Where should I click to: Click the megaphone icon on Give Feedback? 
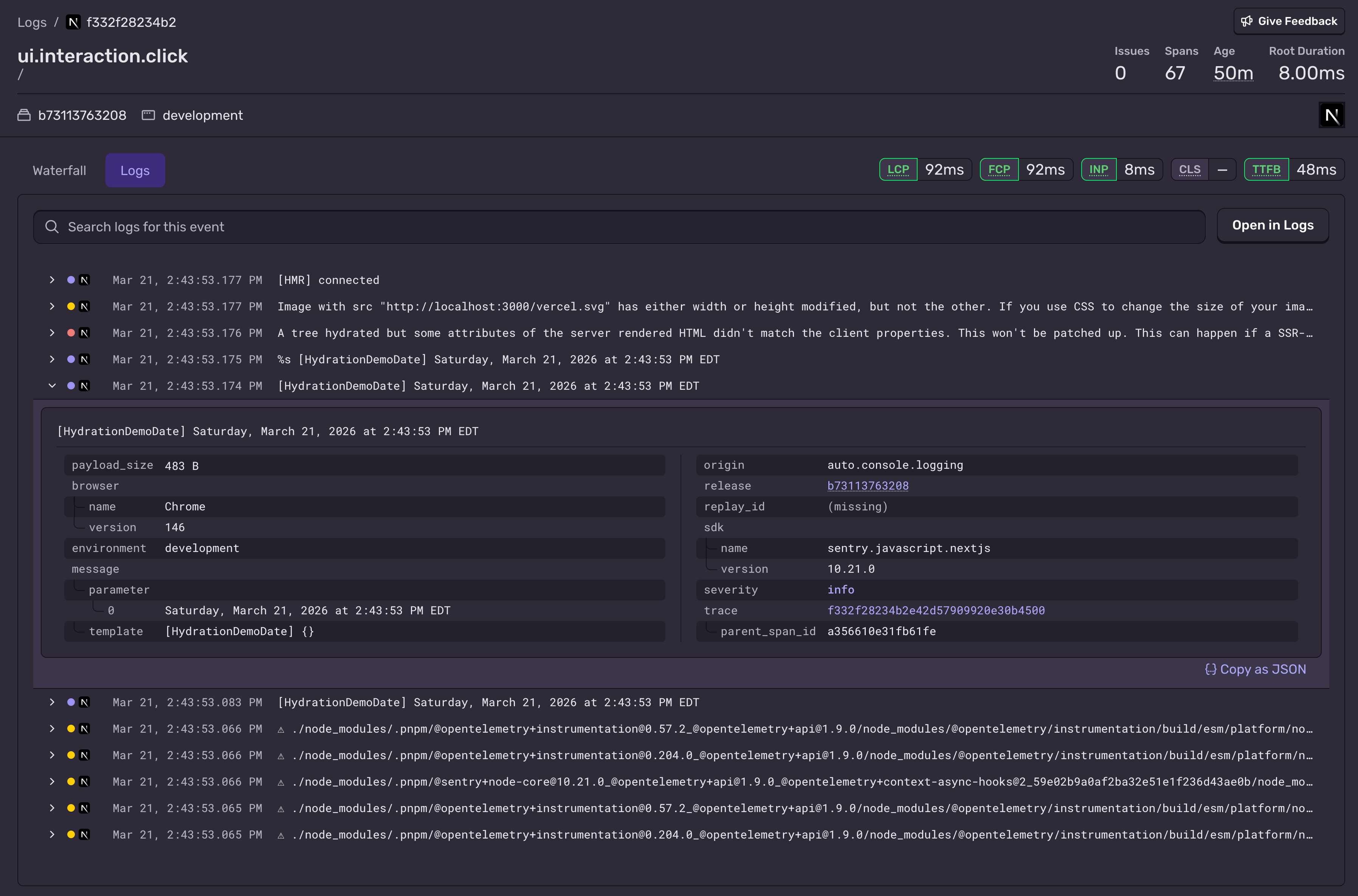point(1247,21)
